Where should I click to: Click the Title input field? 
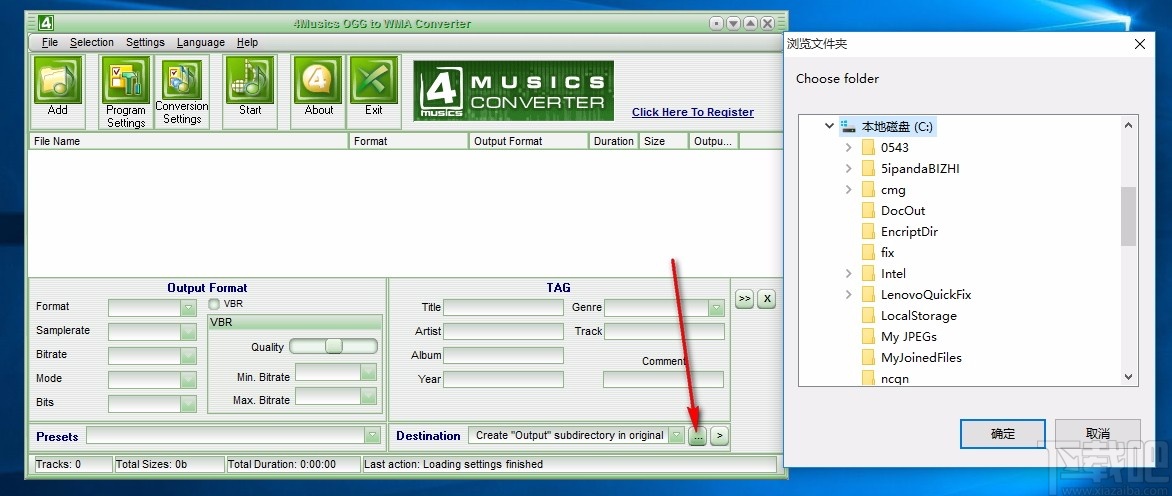pos(504,307)
